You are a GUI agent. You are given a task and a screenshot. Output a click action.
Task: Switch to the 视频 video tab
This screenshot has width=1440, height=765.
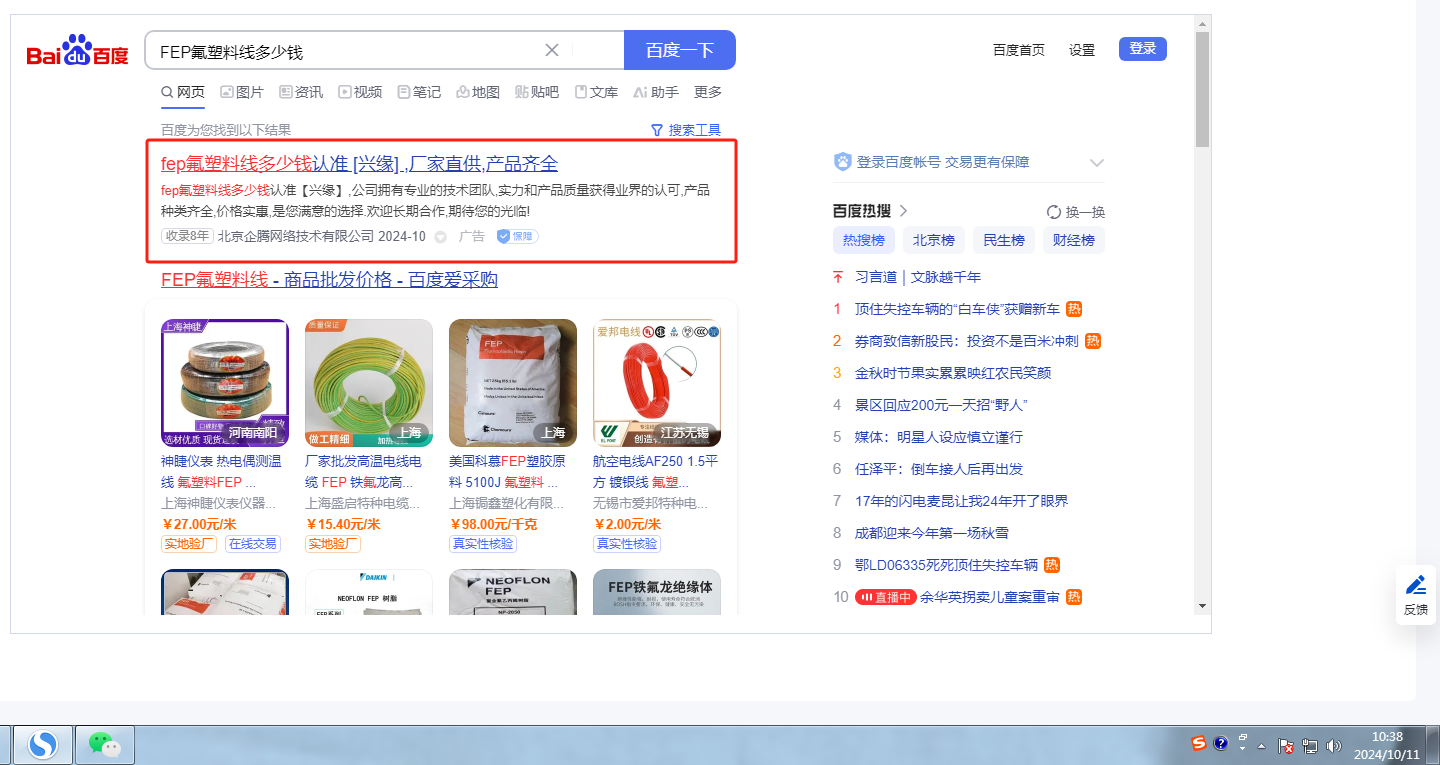pyautogui.click(x=360, y=92)
